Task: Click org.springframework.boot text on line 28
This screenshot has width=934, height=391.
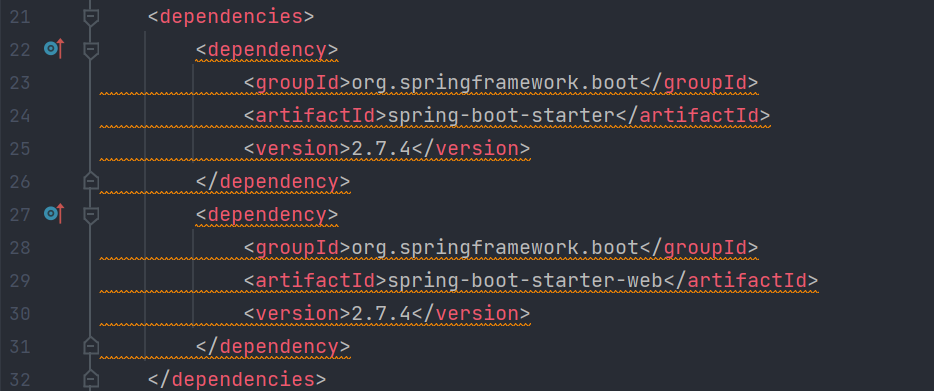Action: [496, 247]
